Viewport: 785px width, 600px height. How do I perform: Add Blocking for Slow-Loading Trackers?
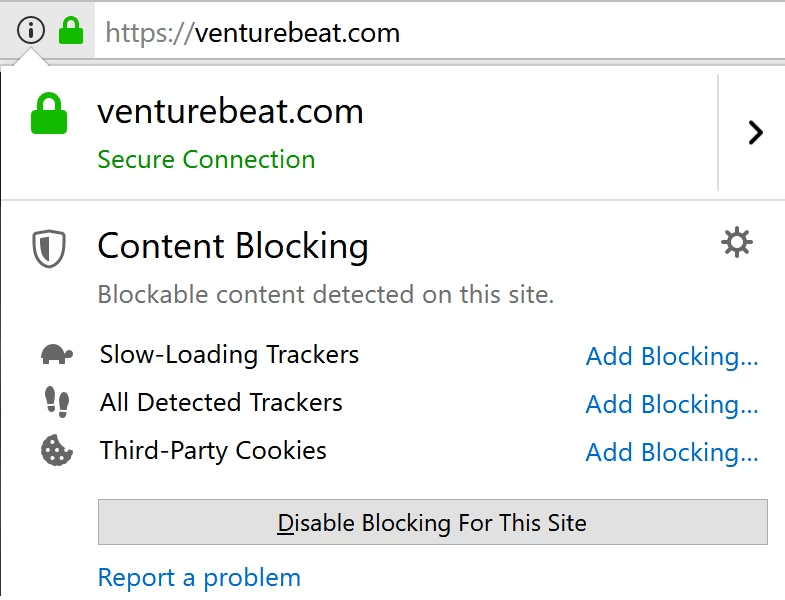tap(671, 357)
